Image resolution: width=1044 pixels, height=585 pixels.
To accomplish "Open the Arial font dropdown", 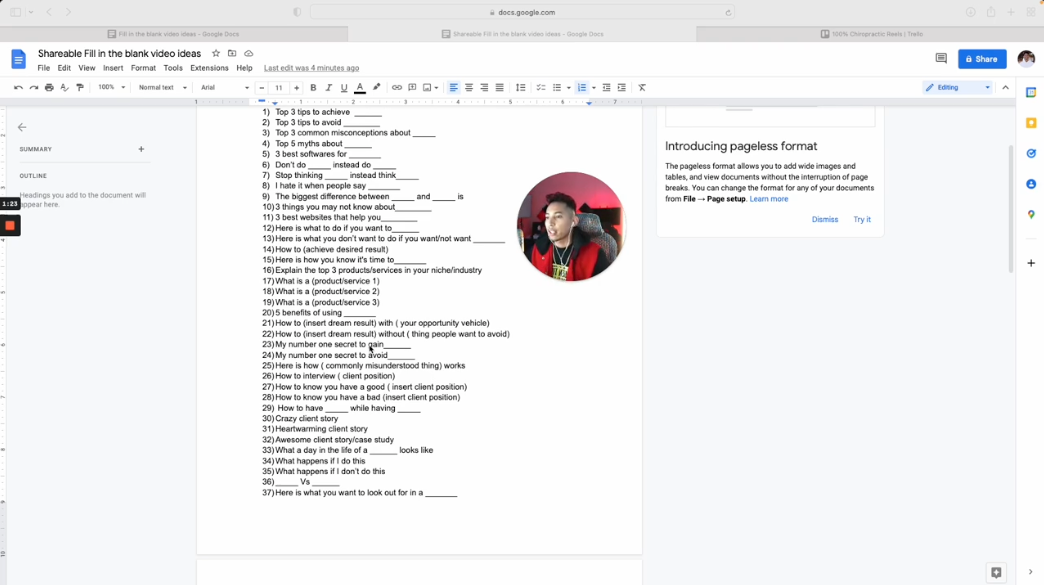I will click(224, 88).
